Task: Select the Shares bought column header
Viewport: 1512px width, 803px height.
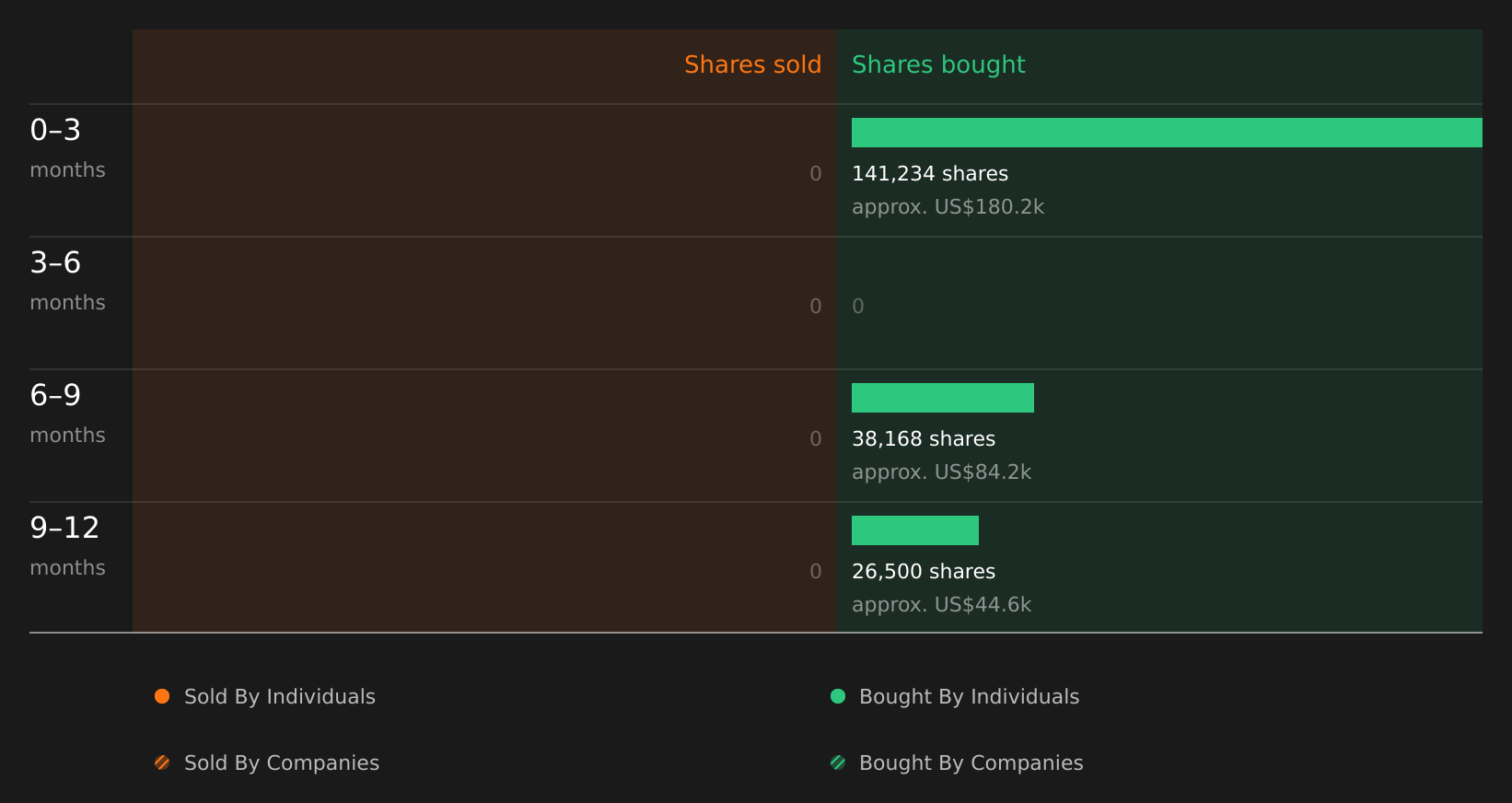Action: point(938,64)
